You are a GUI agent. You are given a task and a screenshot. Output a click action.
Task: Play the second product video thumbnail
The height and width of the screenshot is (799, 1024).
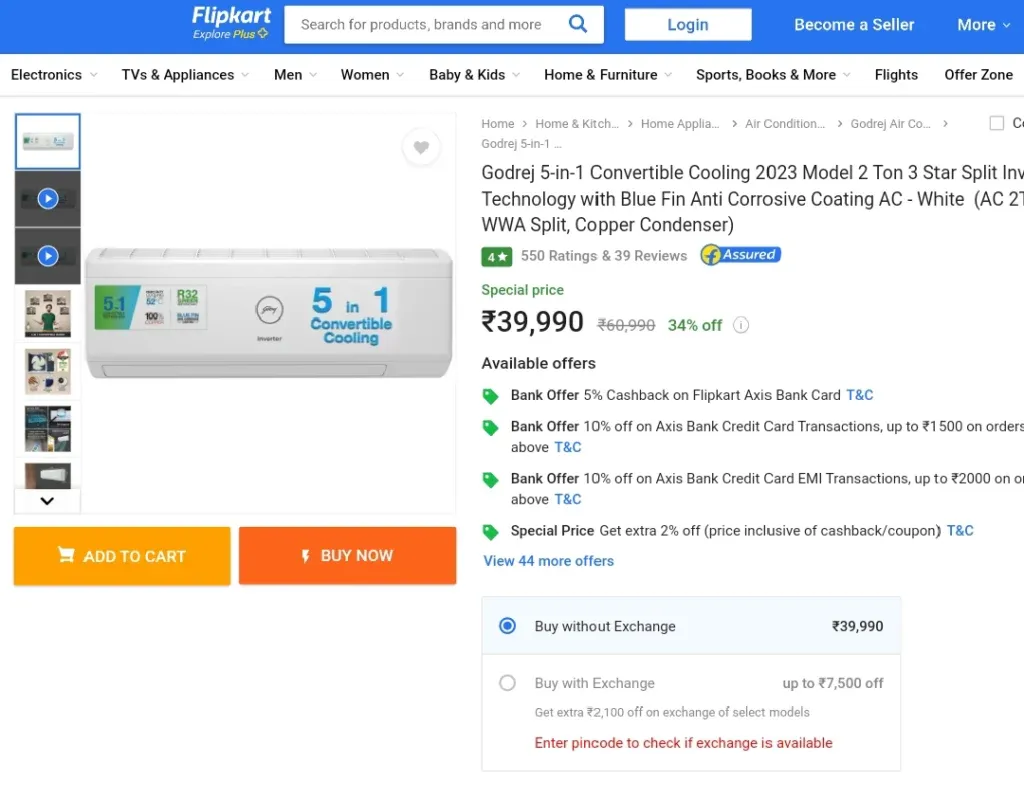pyautogui.click(x=48, y=256)
